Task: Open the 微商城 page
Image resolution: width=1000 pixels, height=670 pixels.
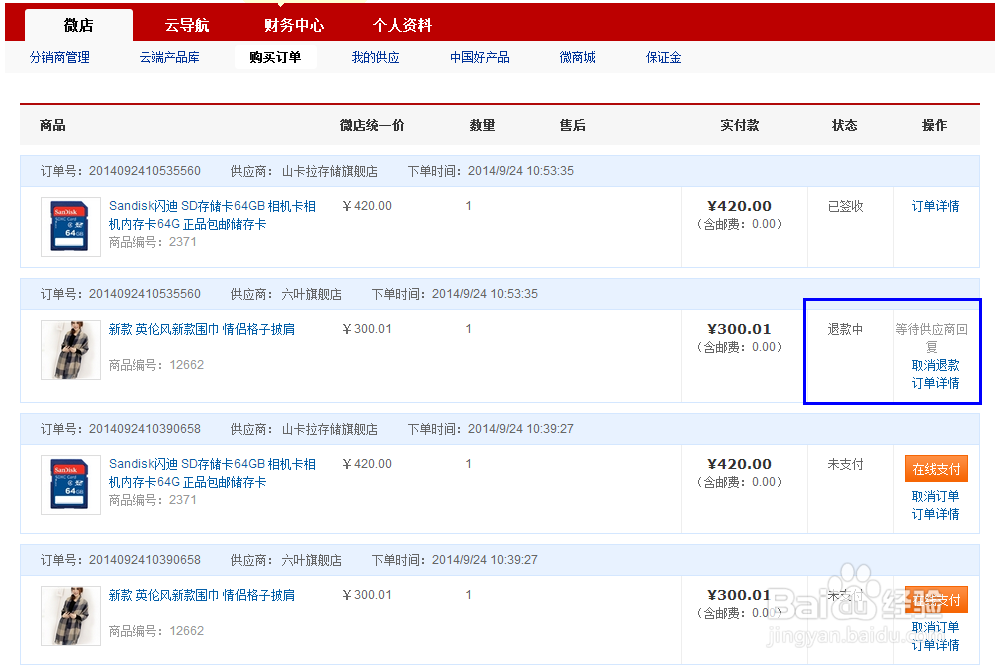Action: click(578, 57)
